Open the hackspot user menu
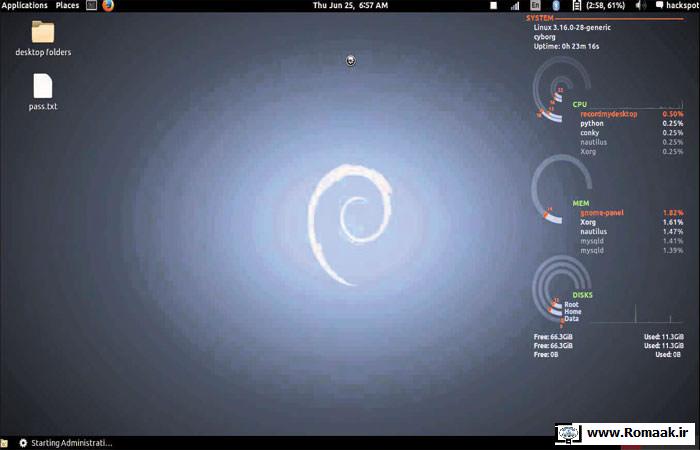Image resolution: width=700 pixels, height=450 pixels. pyautogui.click(x=678, y=5)
